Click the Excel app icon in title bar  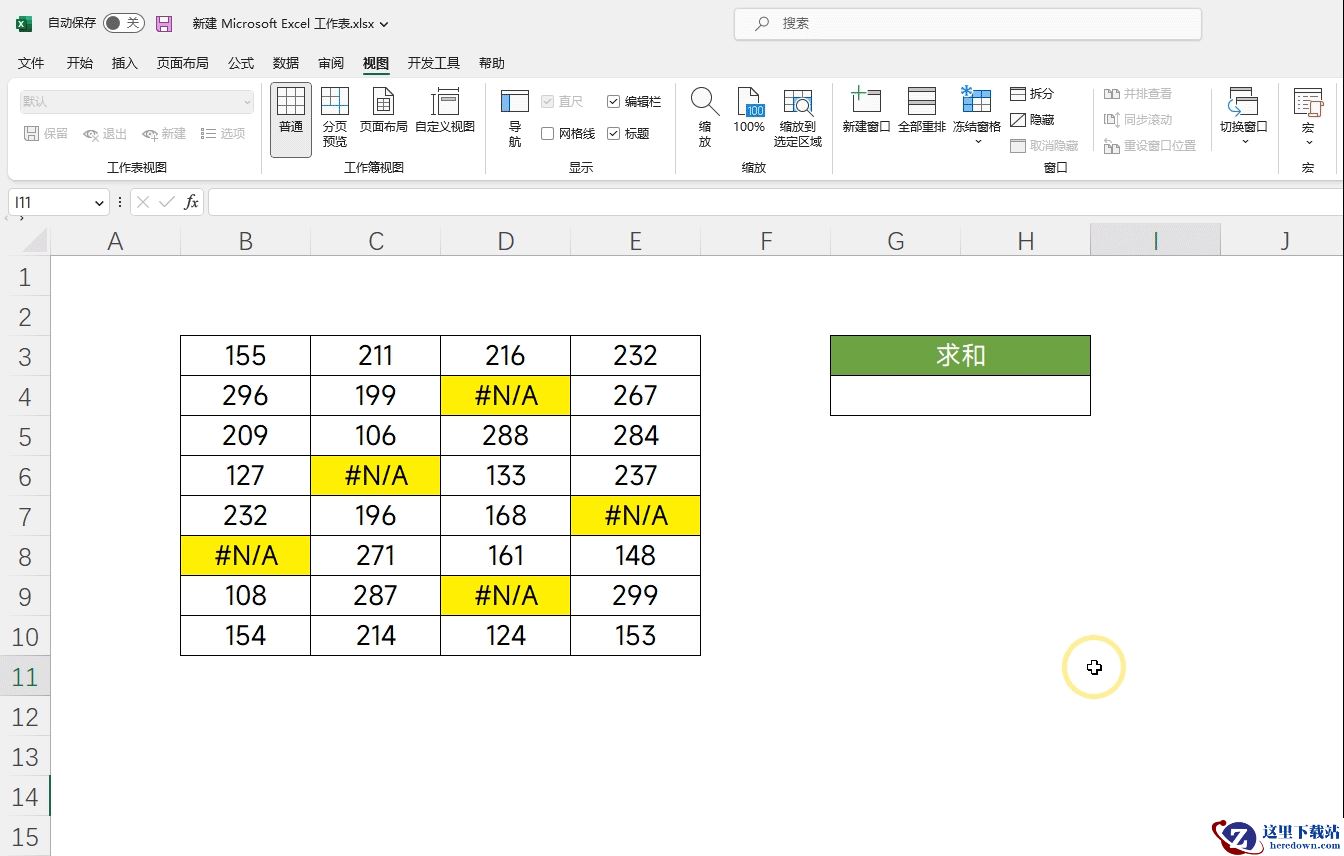click(24, 23)
